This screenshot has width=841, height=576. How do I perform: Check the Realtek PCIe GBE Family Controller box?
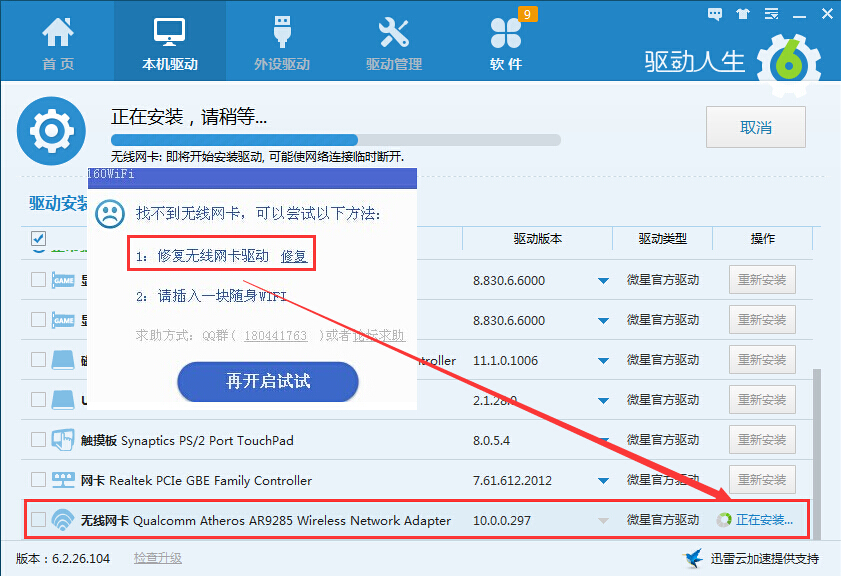38,480
